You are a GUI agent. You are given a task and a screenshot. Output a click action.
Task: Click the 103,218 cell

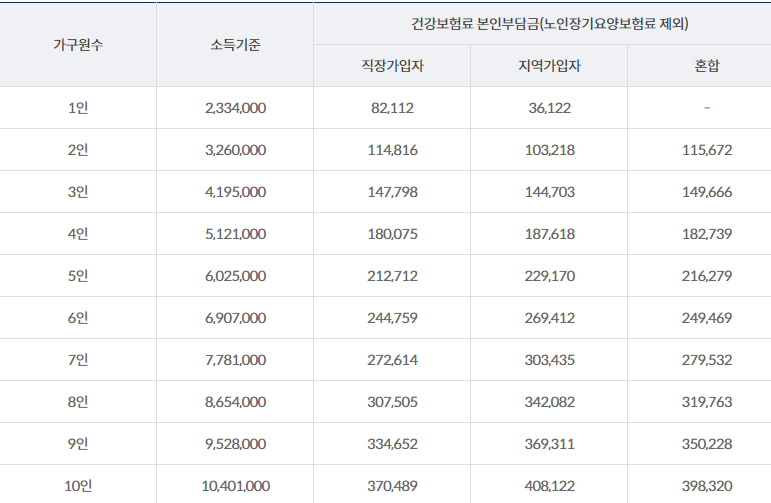[550, 150]
